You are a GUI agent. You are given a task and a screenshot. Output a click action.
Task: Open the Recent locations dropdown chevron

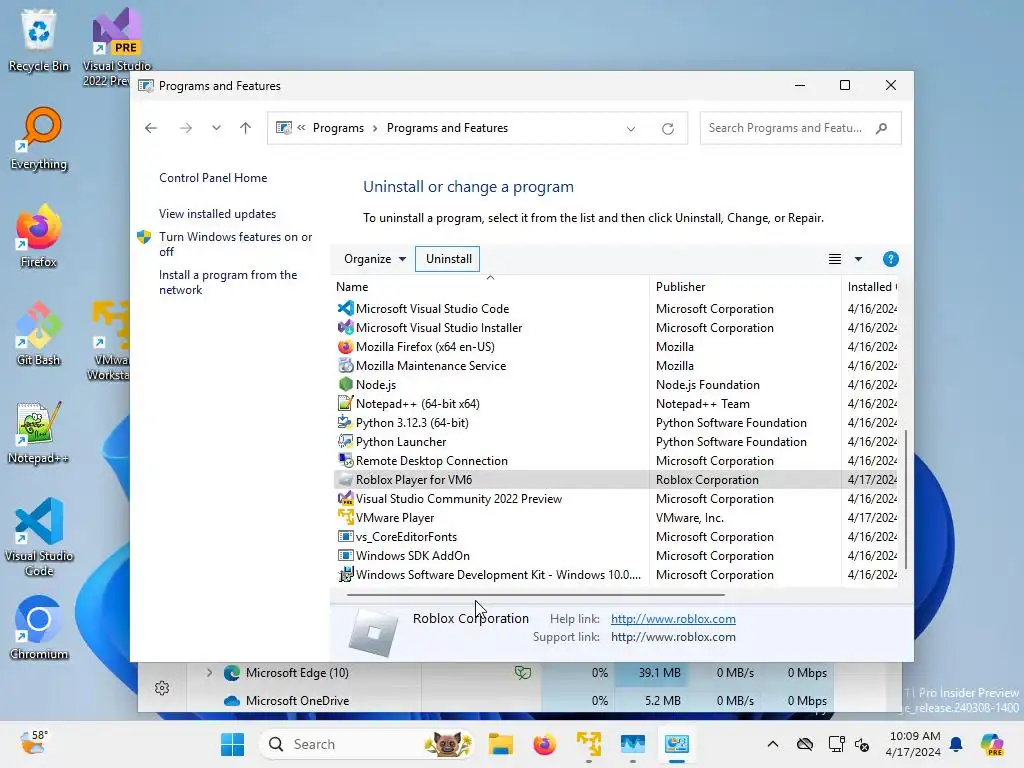[216, 128]
